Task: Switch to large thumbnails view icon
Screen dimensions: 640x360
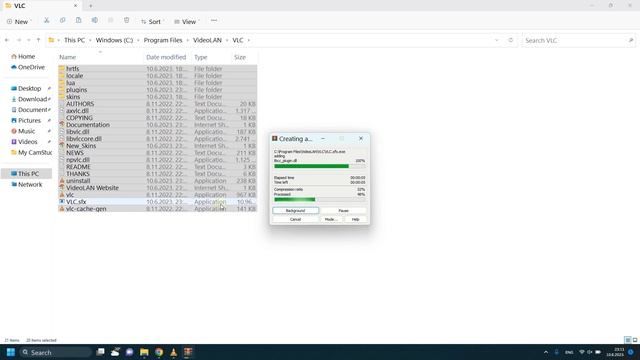Action: pos(635,340)
